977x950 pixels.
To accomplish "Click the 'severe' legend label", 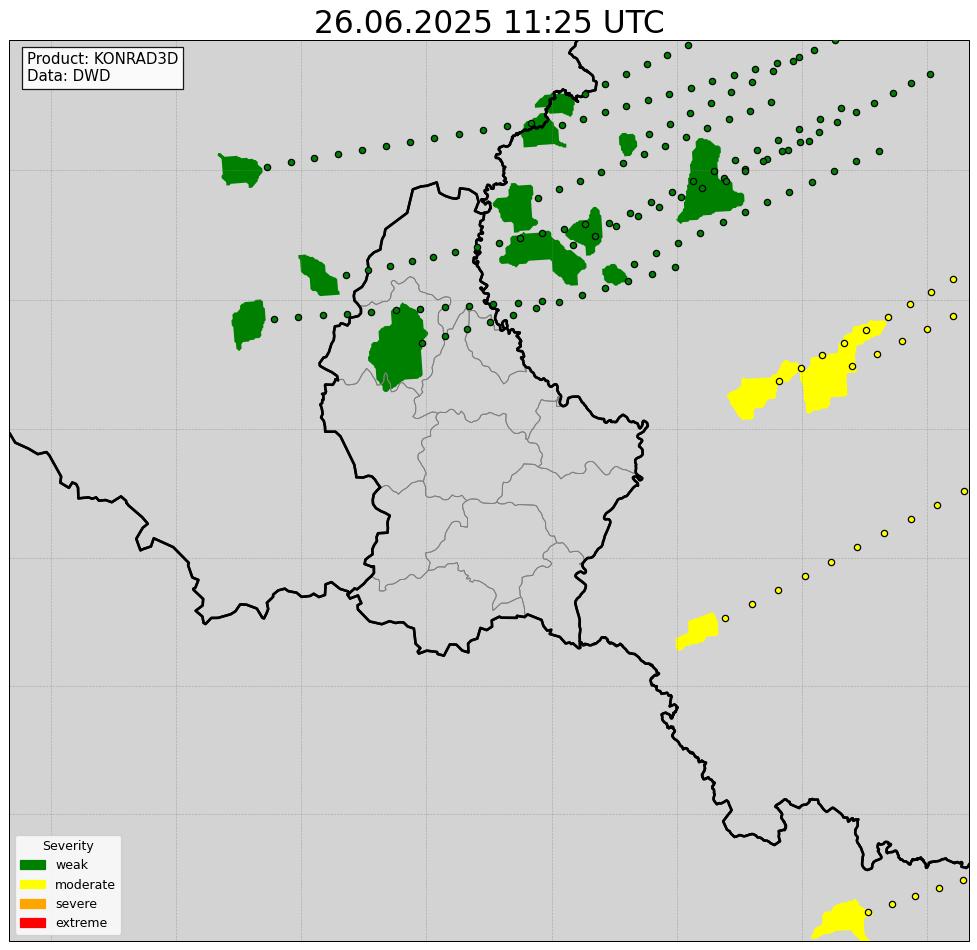I will point(76,903).
